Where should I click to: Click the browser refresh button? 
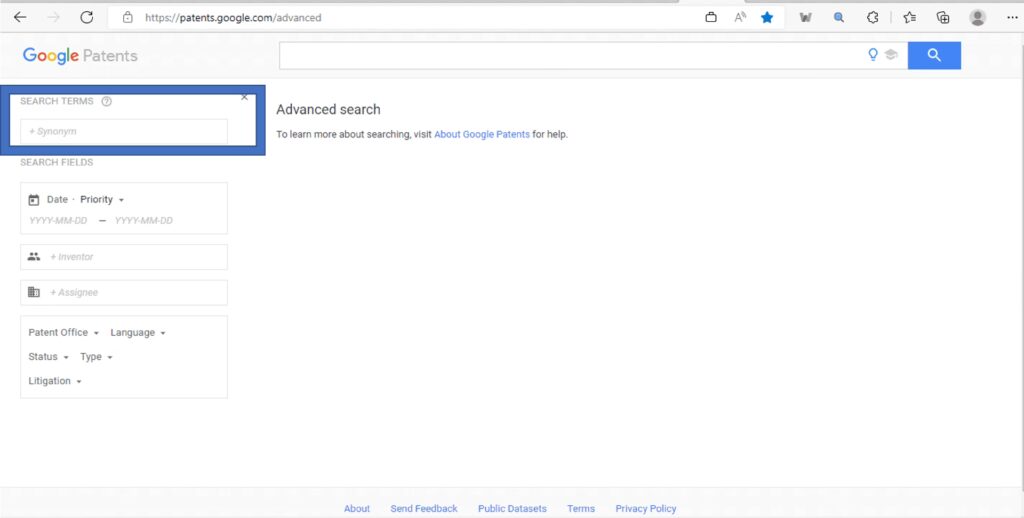tap(87, 17)
